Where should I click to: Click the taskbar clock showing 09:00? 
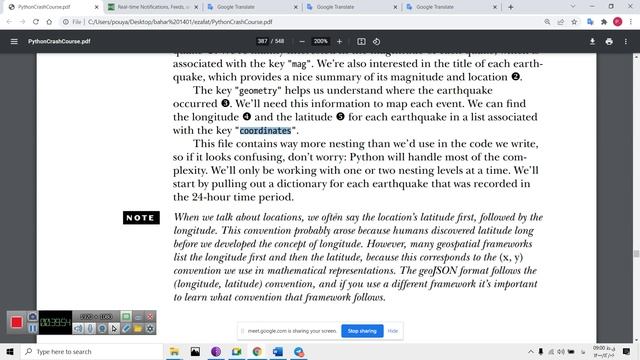click(x=604, y=351)
